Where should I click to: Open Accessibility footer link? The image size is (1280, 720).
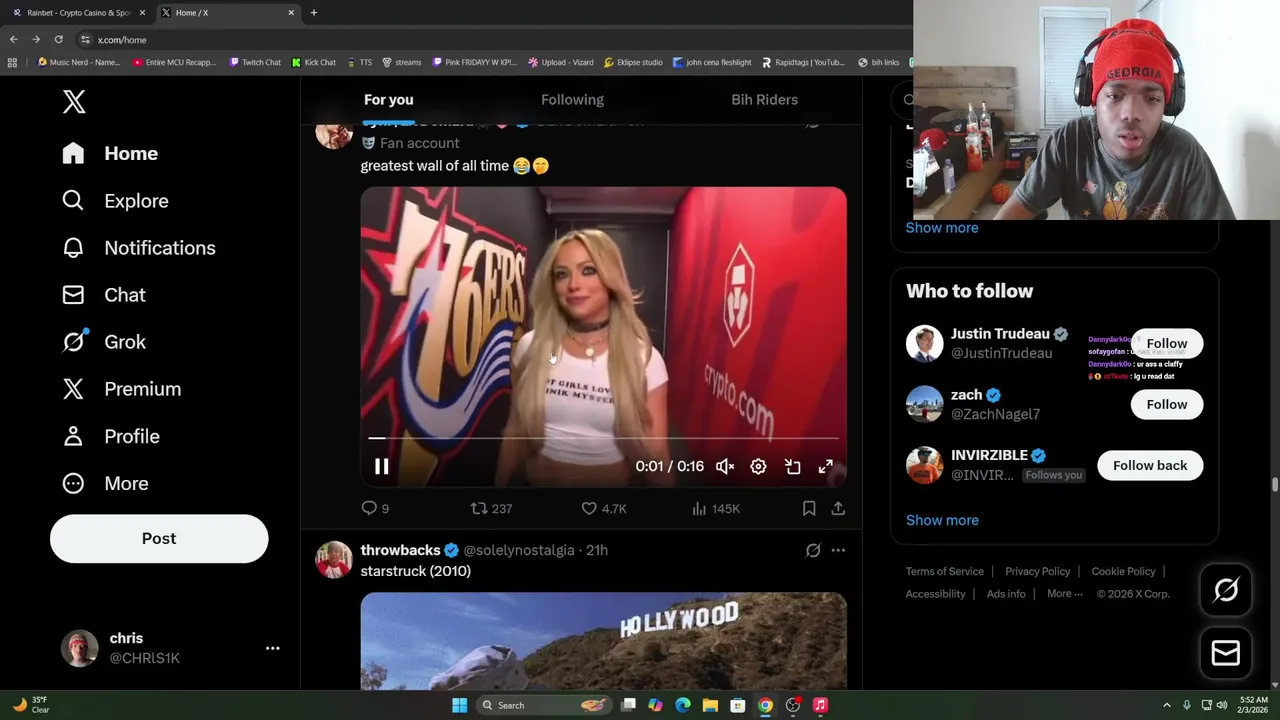[x=935, y=593]
